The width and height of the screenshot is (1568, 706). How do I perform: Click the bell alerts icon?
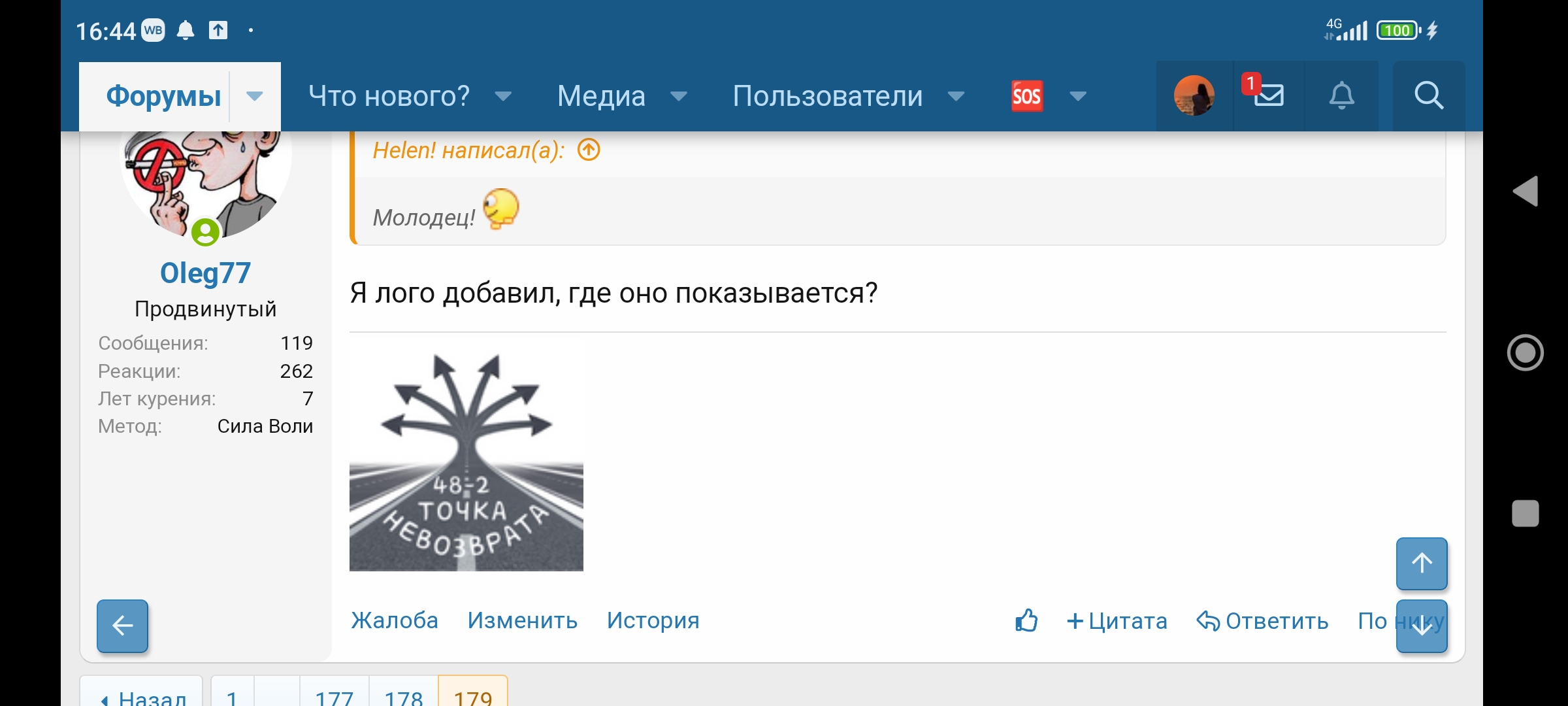[1343, 95]
